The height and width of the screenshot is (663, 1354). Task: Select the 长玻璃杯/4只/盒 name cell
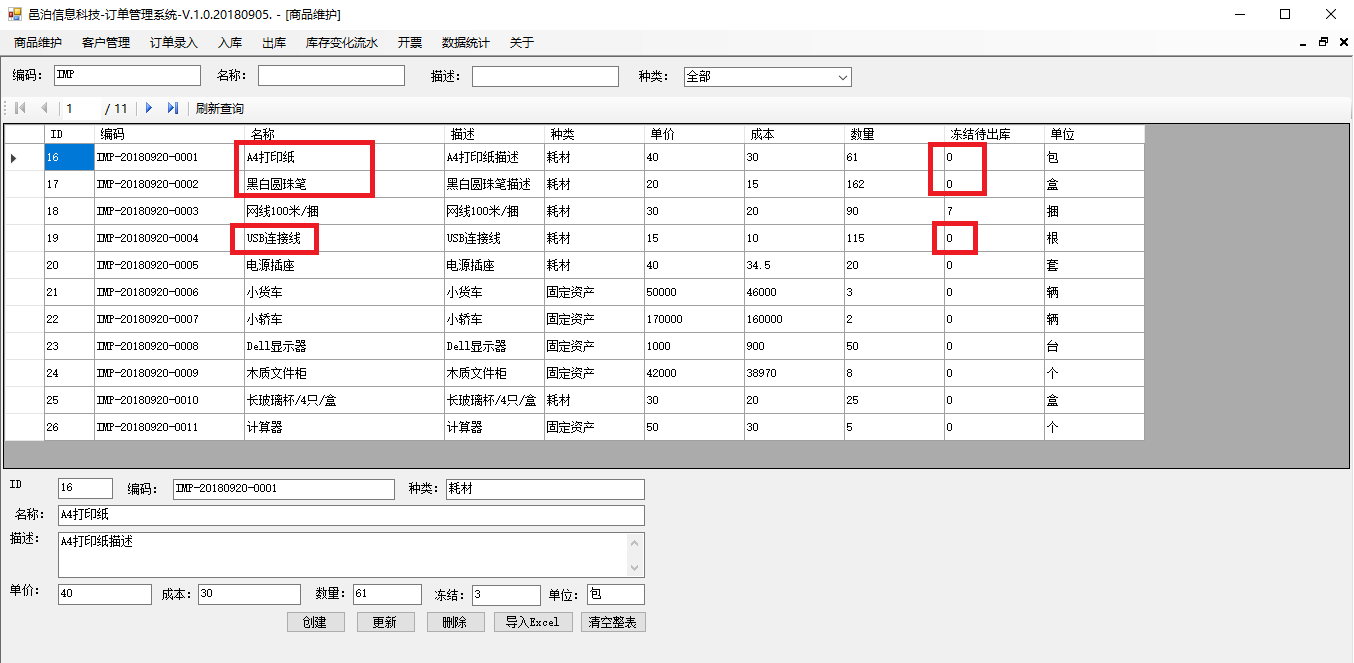(x=345, y=400)
